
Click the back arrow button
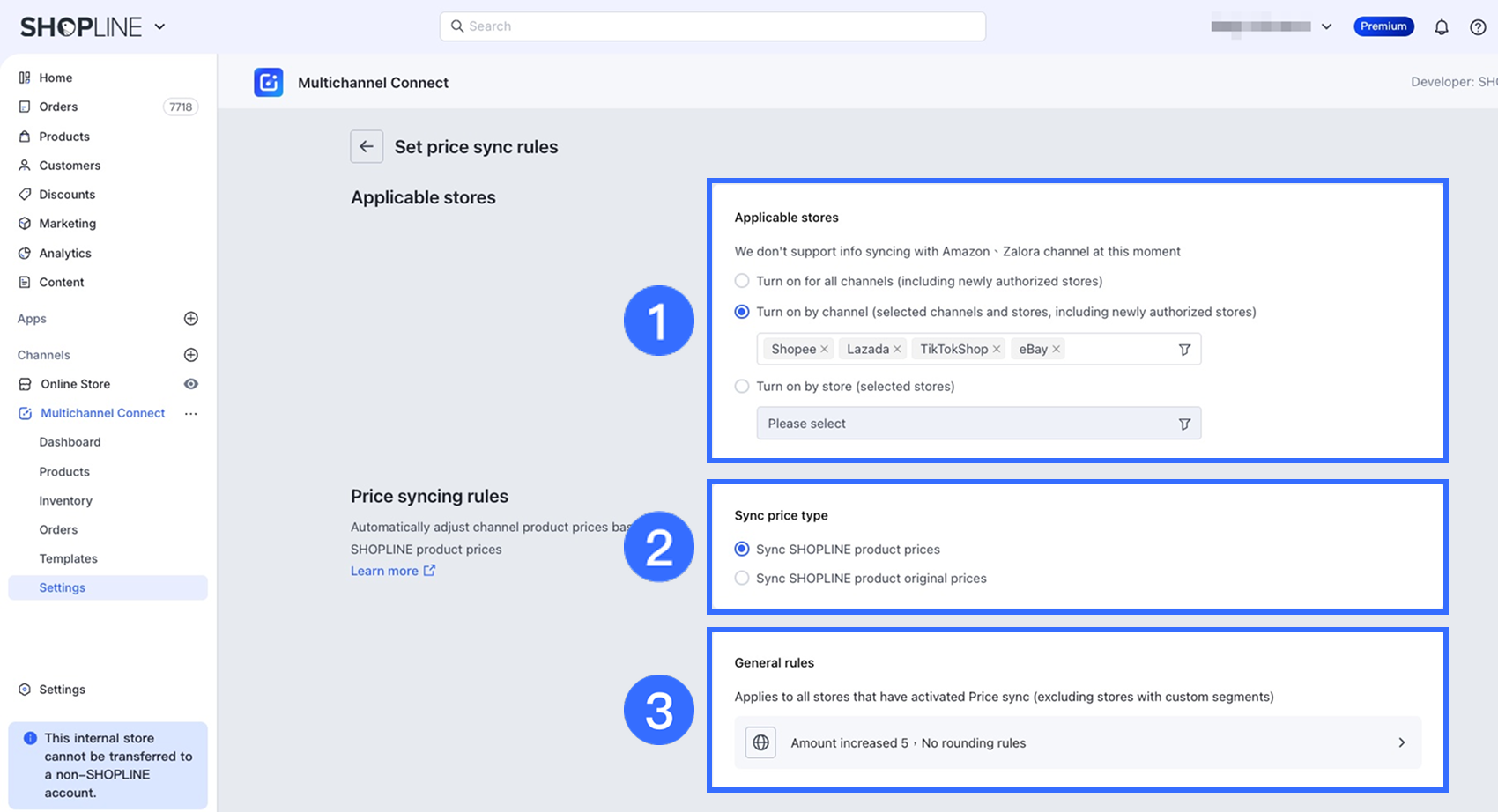[x=367, y=147]
